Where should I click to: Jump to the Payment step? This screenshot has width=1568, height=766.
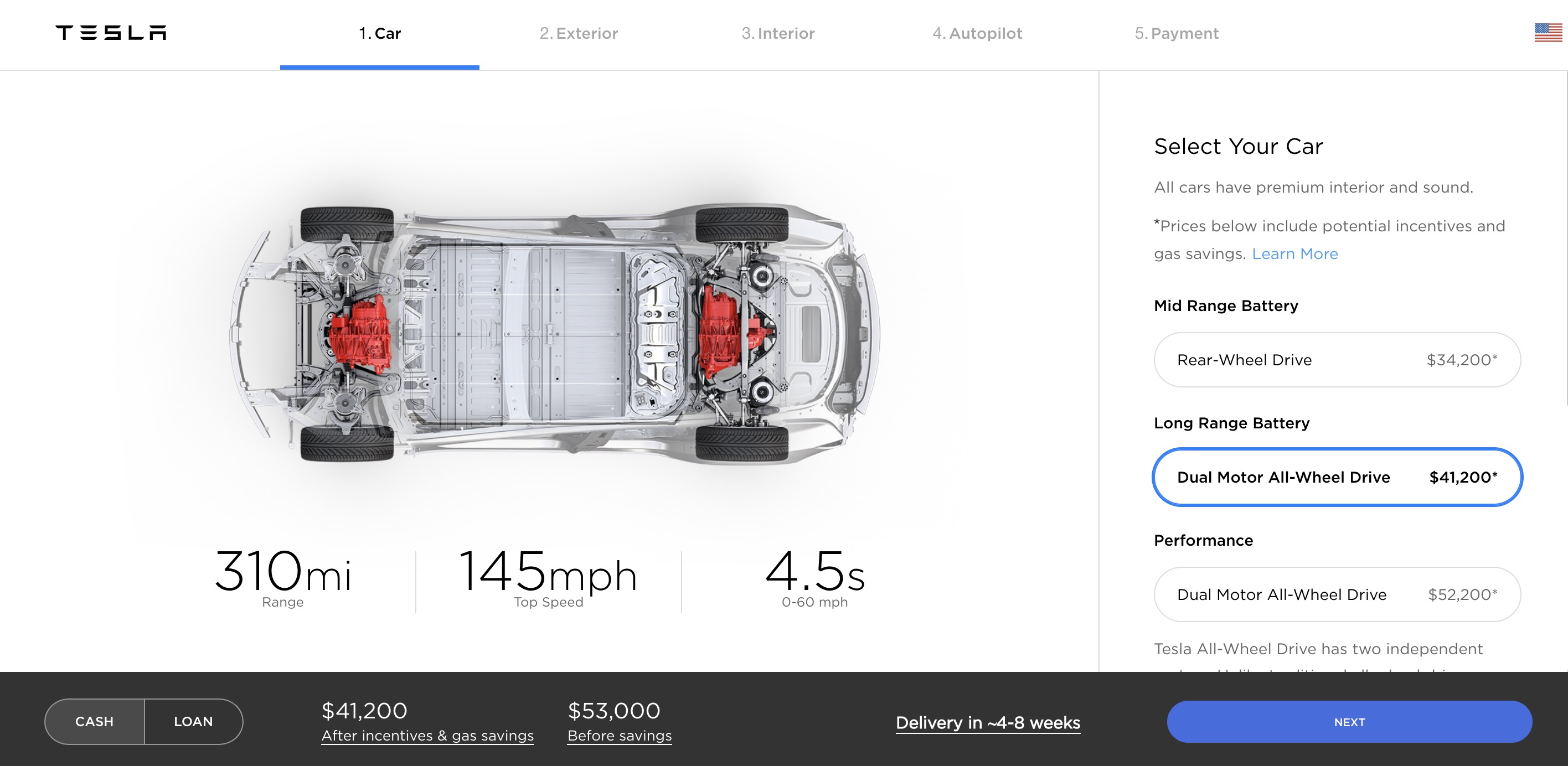pyautogui.click(x=1176, y=33)
